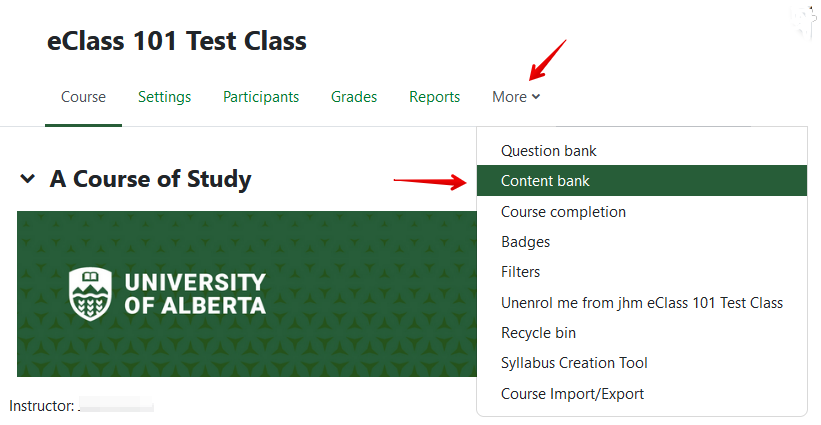Open the More dropdown menu
The height and width of the screenshot is (425, 821).
516,97
